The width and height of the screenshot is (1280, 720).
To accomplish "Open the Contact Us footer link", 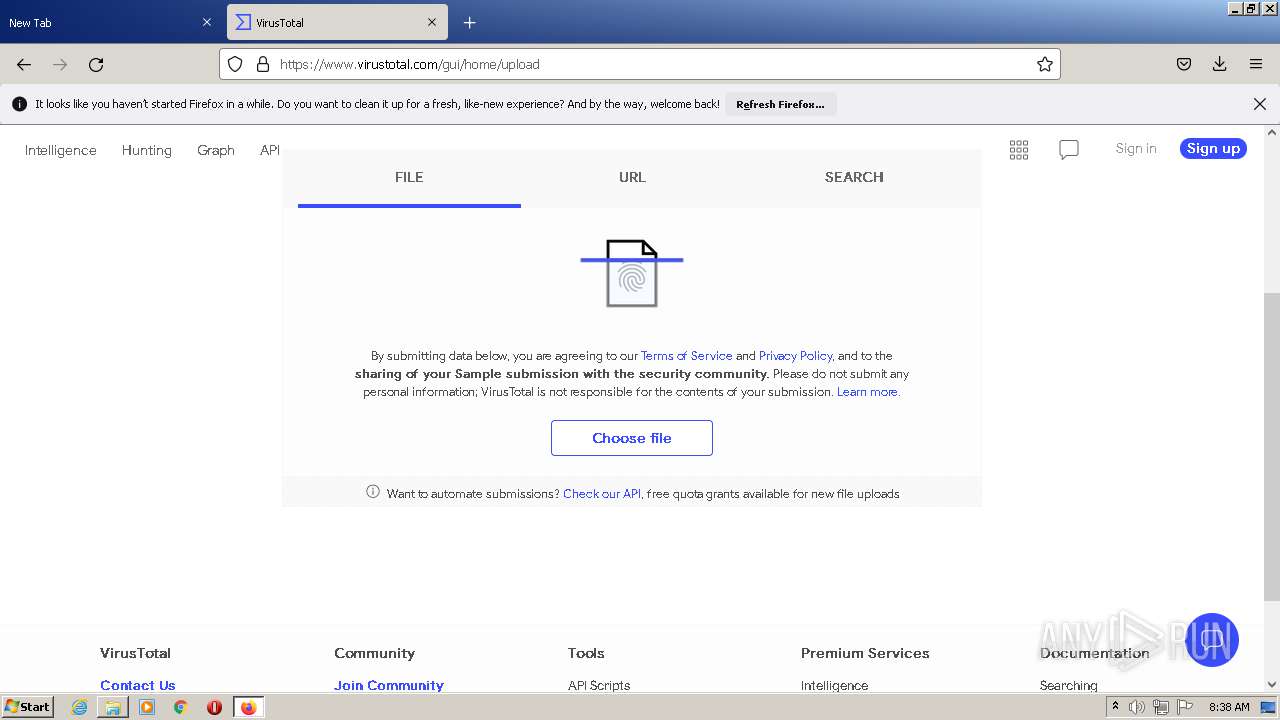I will tap(138, 685).
